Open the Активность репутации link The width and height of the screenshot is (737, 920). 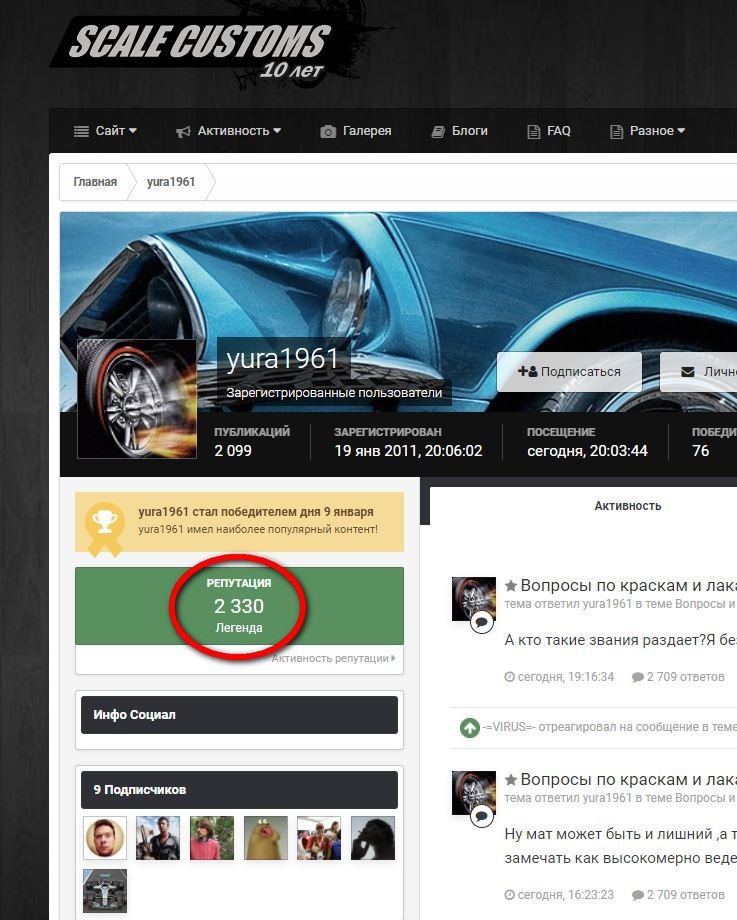pos(334,658)
